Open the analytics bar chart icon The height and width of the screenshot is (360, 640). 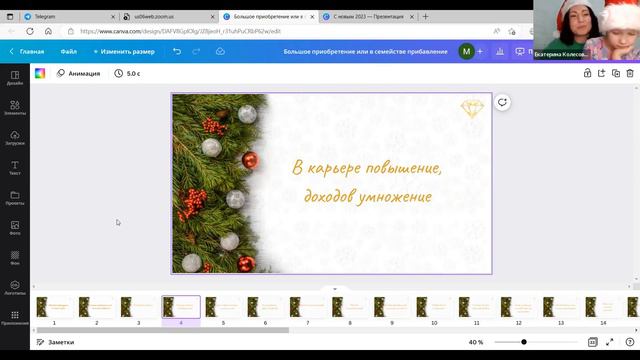(x=500, y=51)
